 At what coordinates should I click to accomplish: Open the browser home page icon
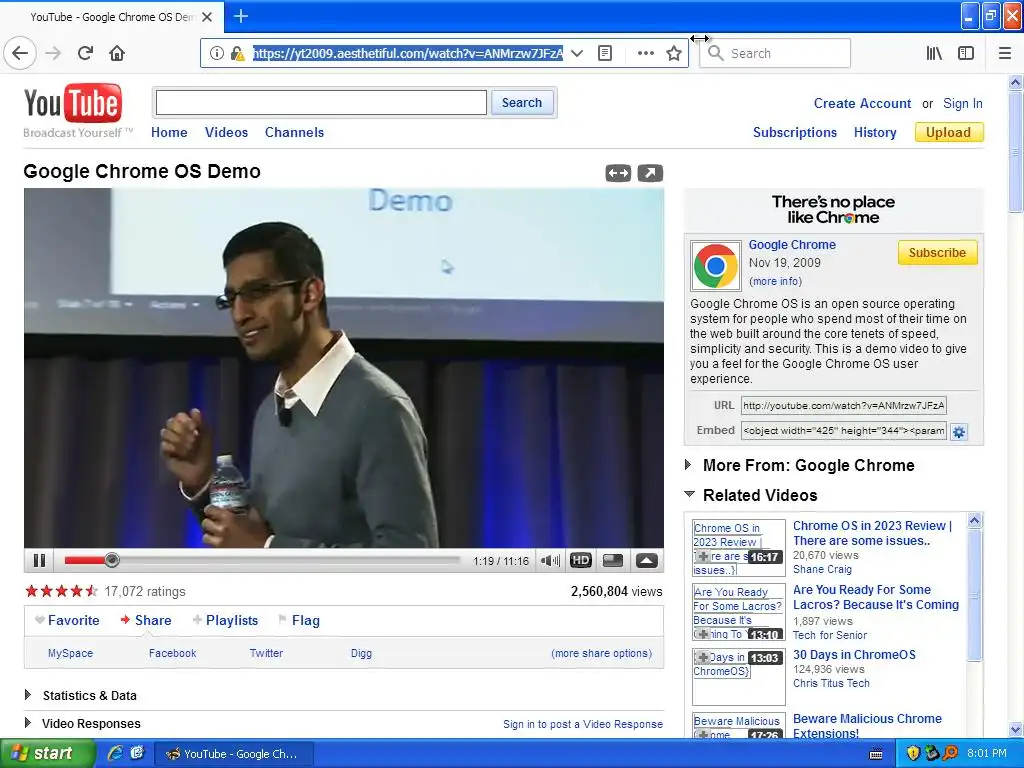coord(117,53)
